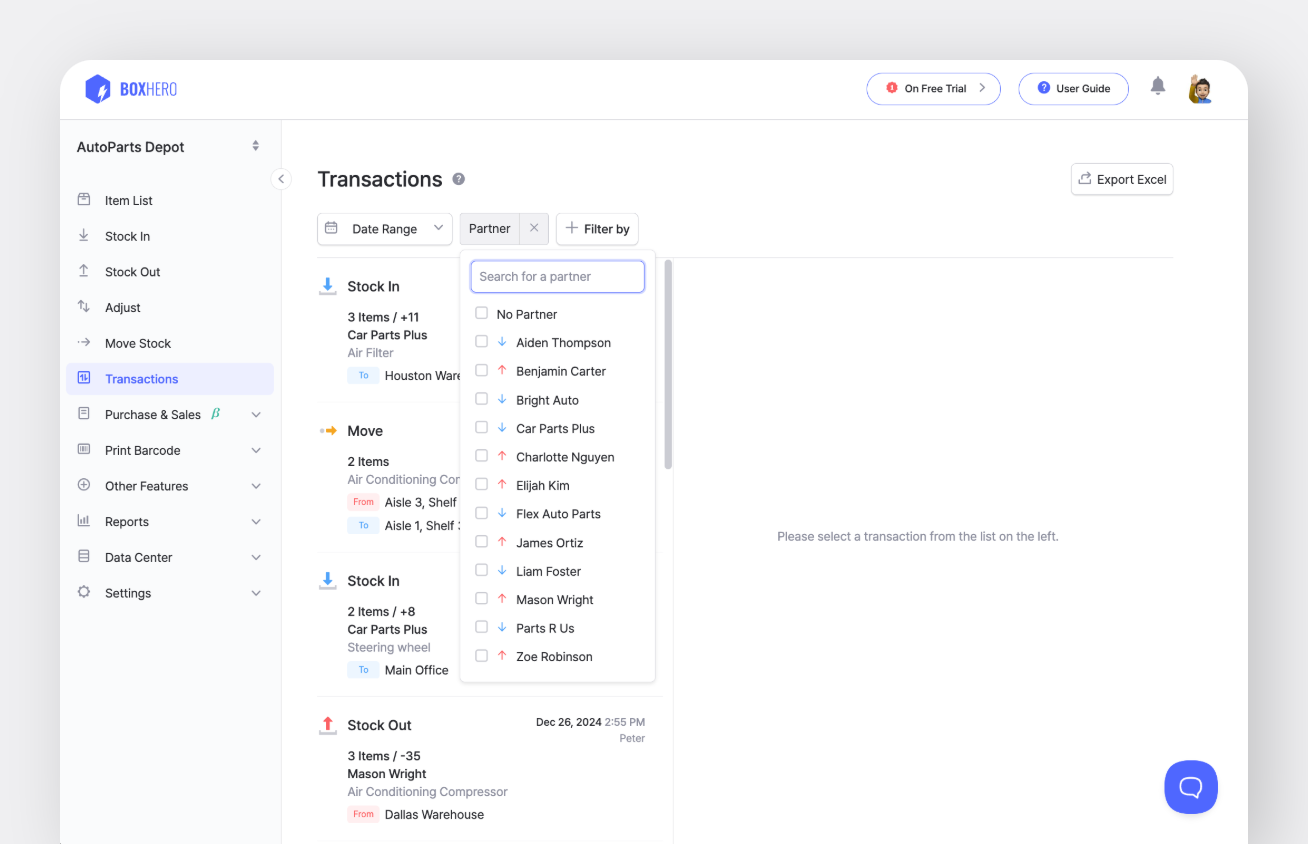Remove the Partner filter with the X

[x=534, y=228]
